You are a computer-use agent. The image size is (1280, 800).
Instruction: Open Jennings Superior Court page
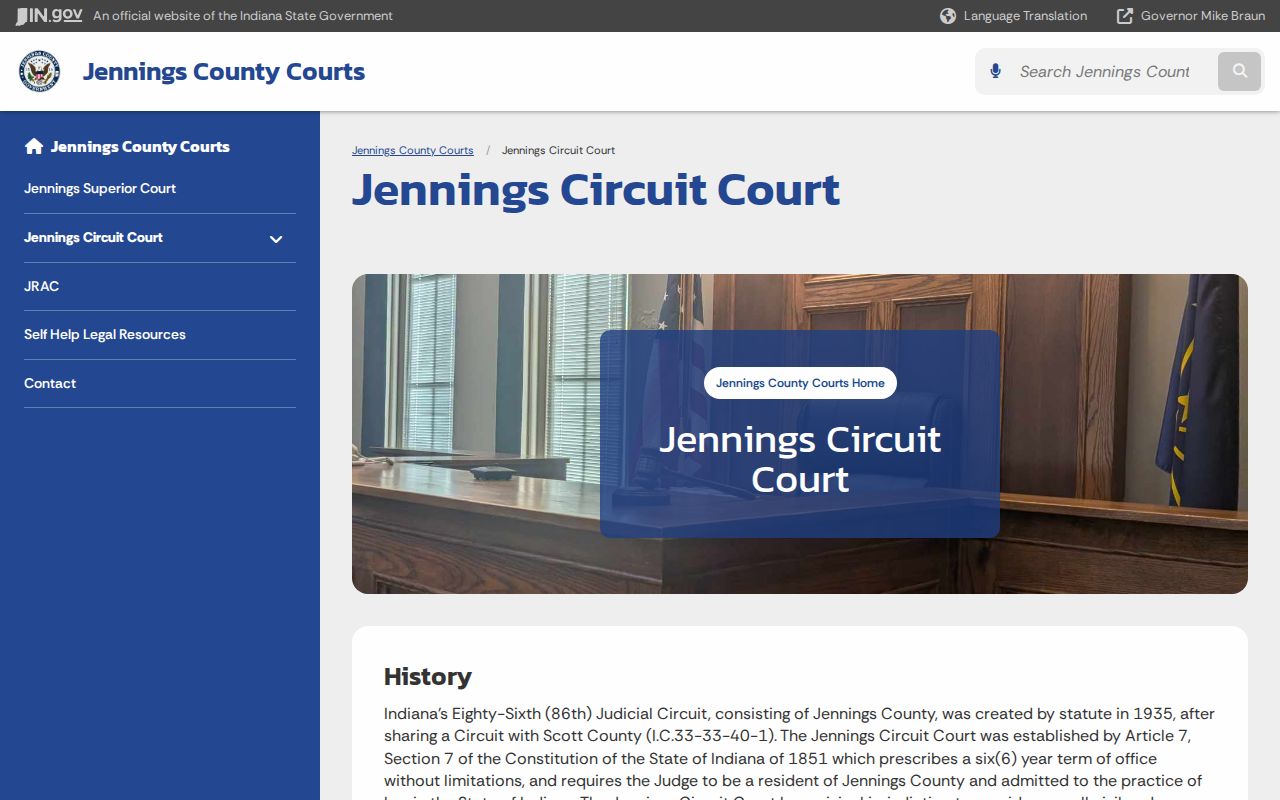click(x=100, y=188)
